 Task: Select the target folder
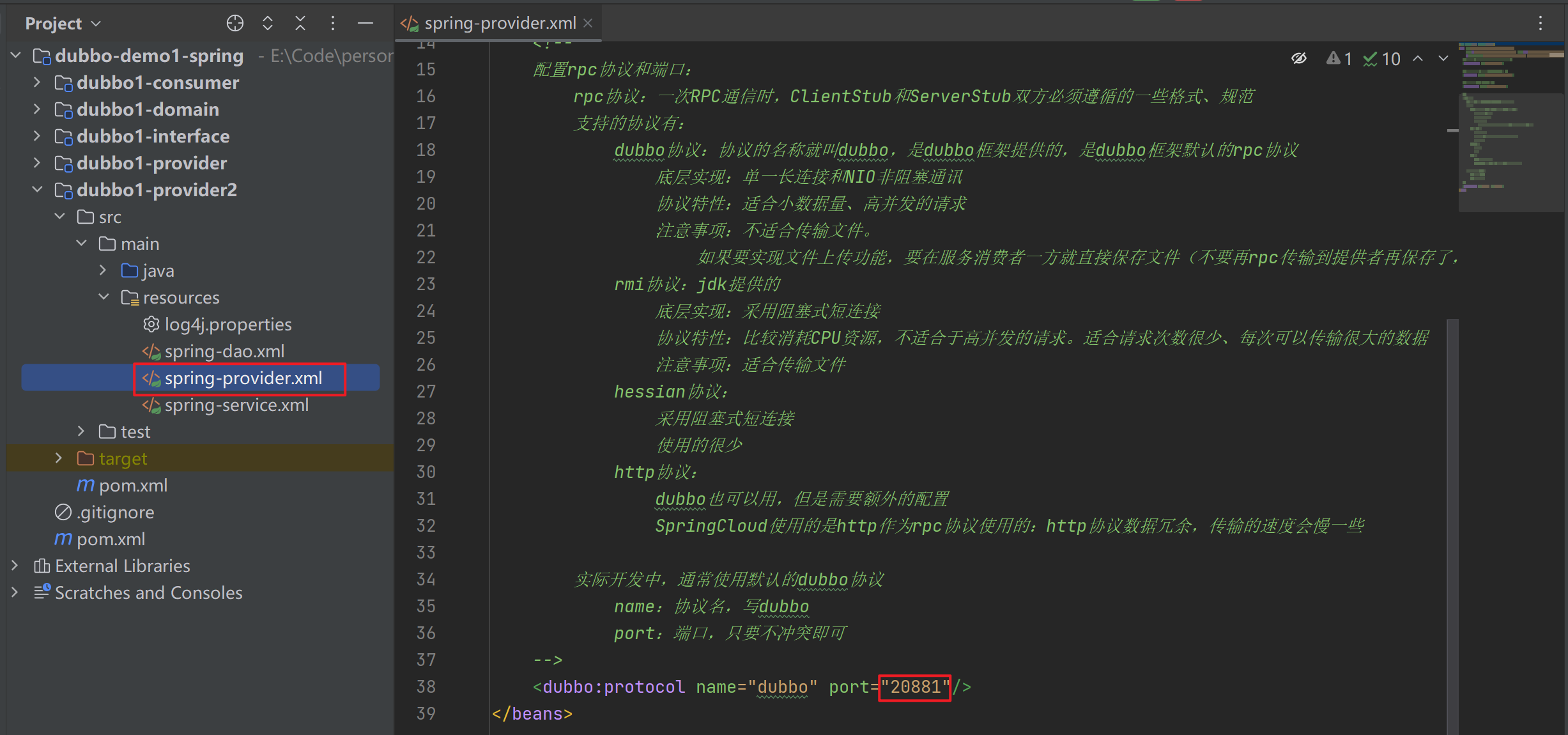[x=123, y=458]
